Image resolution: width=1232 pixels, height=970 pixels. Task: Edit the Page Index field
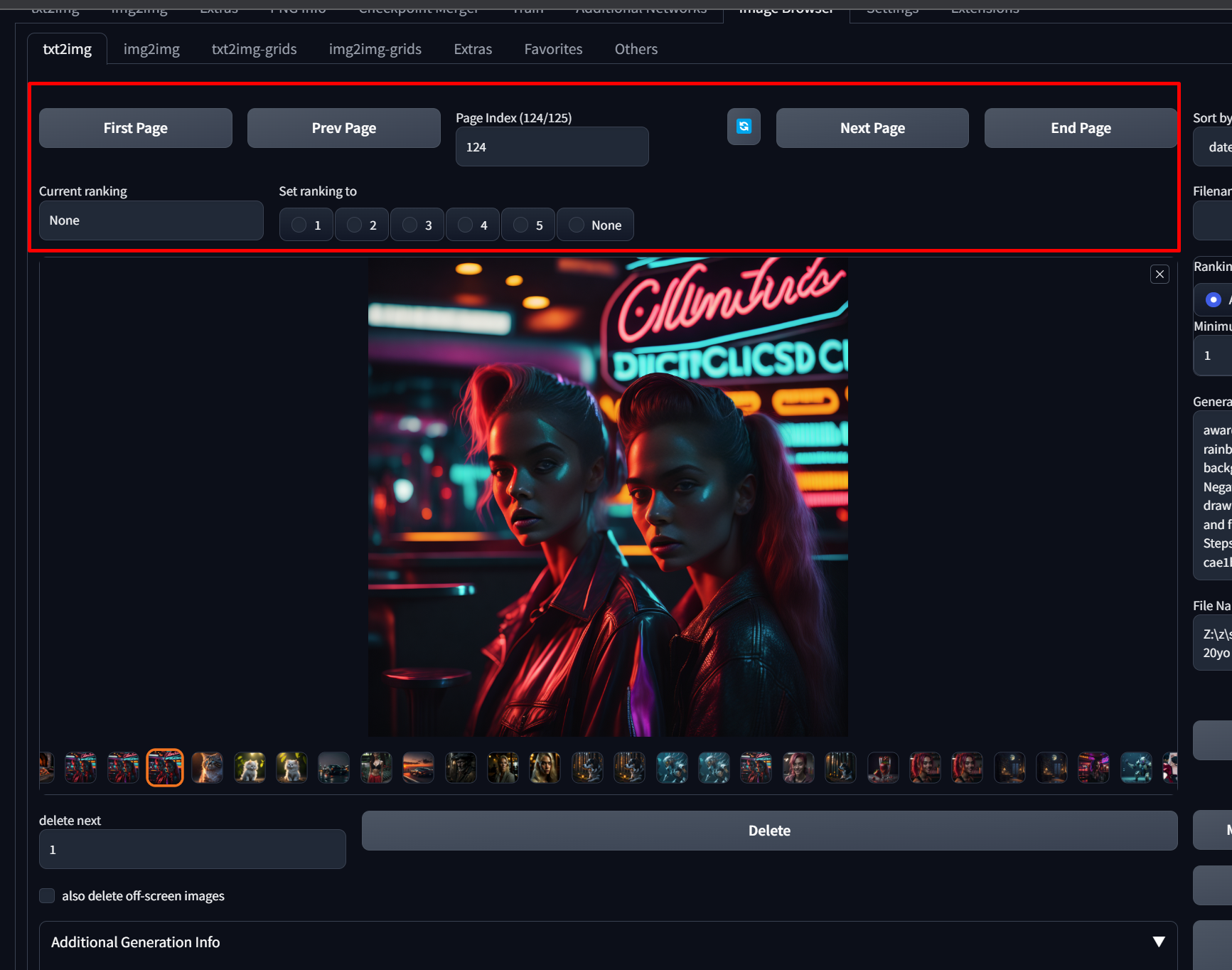click(552, 146)
